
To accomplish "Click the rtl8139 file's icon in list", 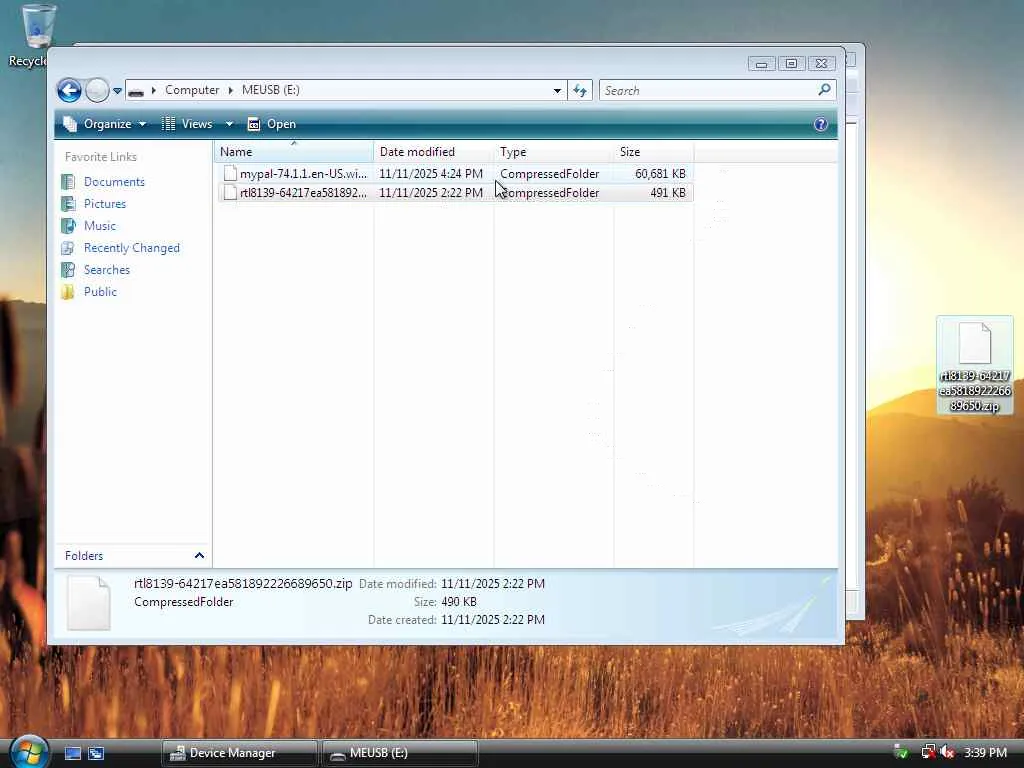I will coord(230,193).
